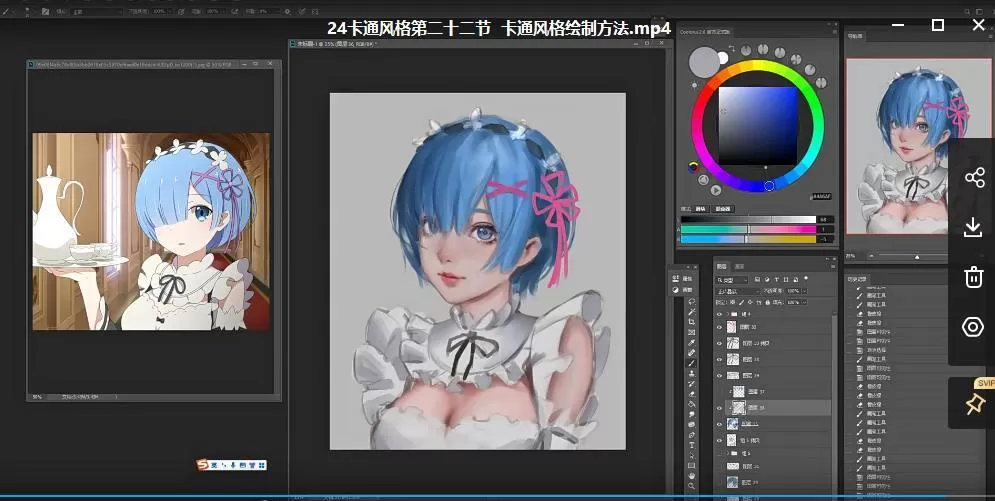995x501 pixels.
Task: Click the share icon on video overlay
Action: [x=973, y=177]
